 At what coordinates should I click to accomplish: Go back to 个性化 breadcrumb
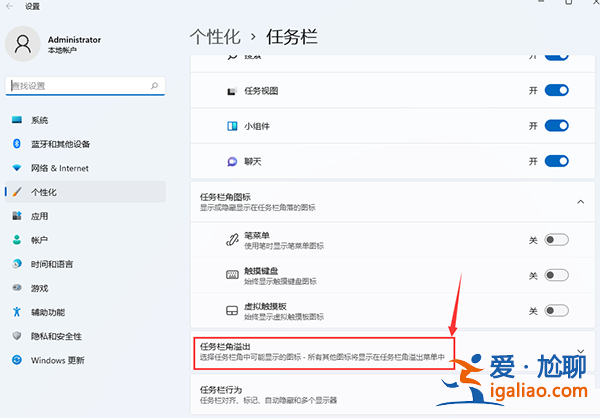pos(215,37)
